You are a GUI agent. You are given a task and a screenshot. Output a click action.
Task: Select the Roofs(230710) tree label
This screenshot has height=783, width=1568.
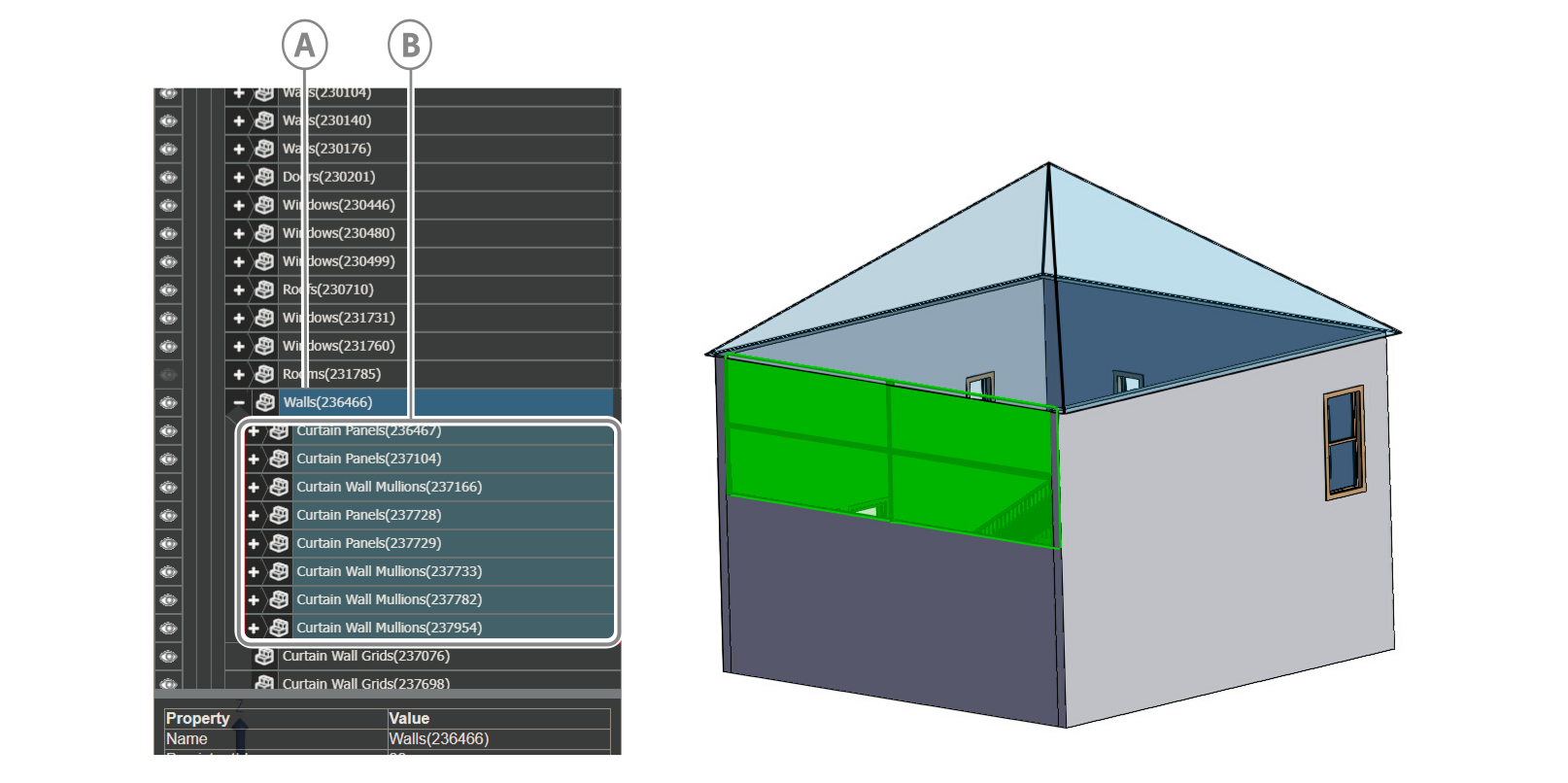(x=327, y=289)
